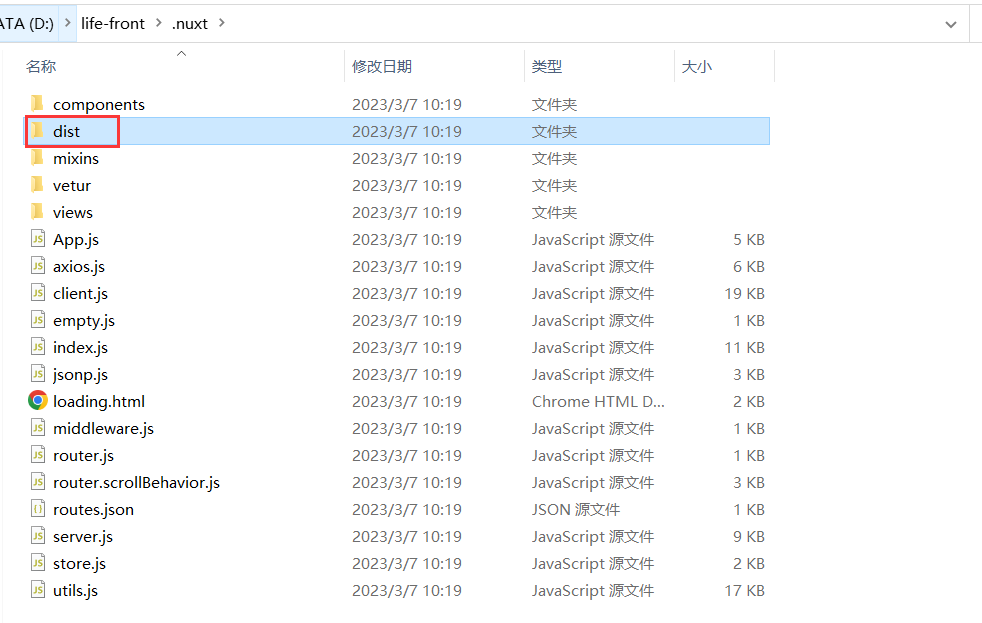The width and height of the screenshot is (982, 623).
Task: Click 文件夹 type in components row
Action: pyautogui.click(x=554, y=105)
